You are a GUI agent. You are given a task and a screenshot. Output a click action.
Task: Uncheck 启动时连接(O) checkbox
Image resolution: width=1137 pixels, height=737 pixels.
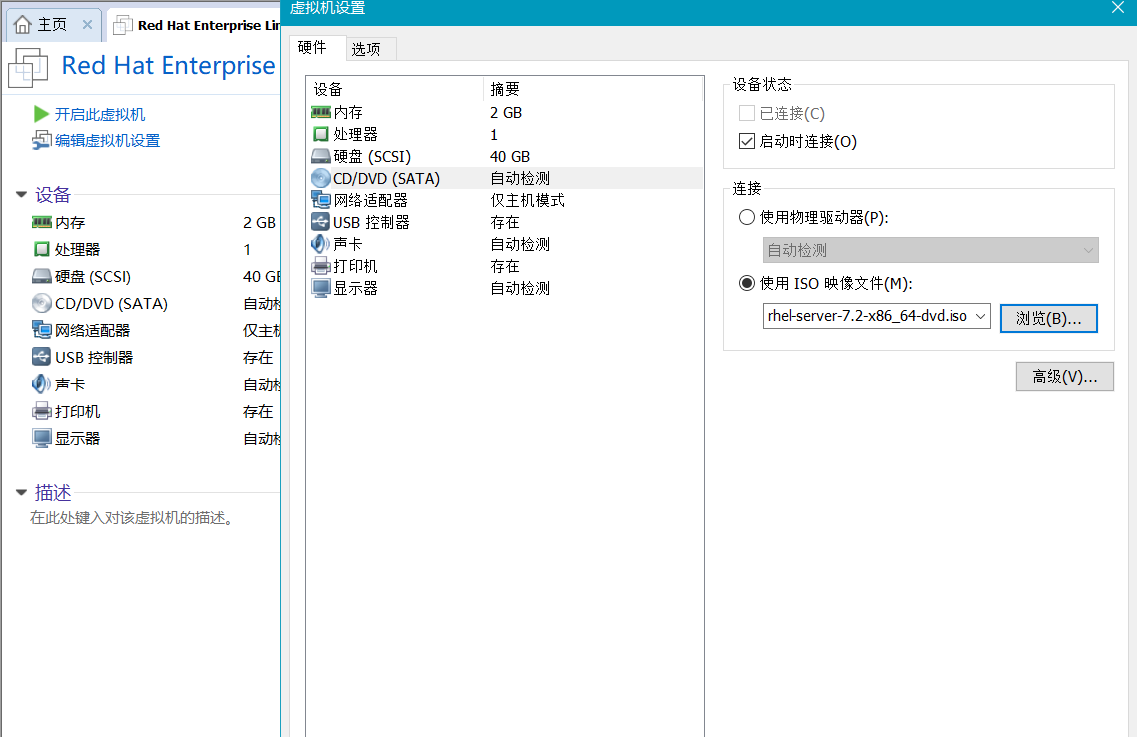click(x=746, y=141)
